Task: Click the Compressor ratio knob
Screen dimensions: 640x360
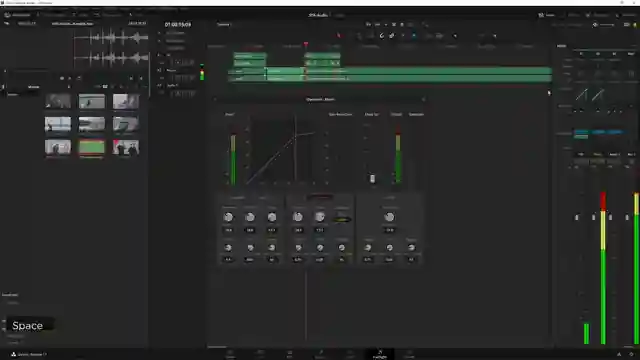Action: [320, 217]
